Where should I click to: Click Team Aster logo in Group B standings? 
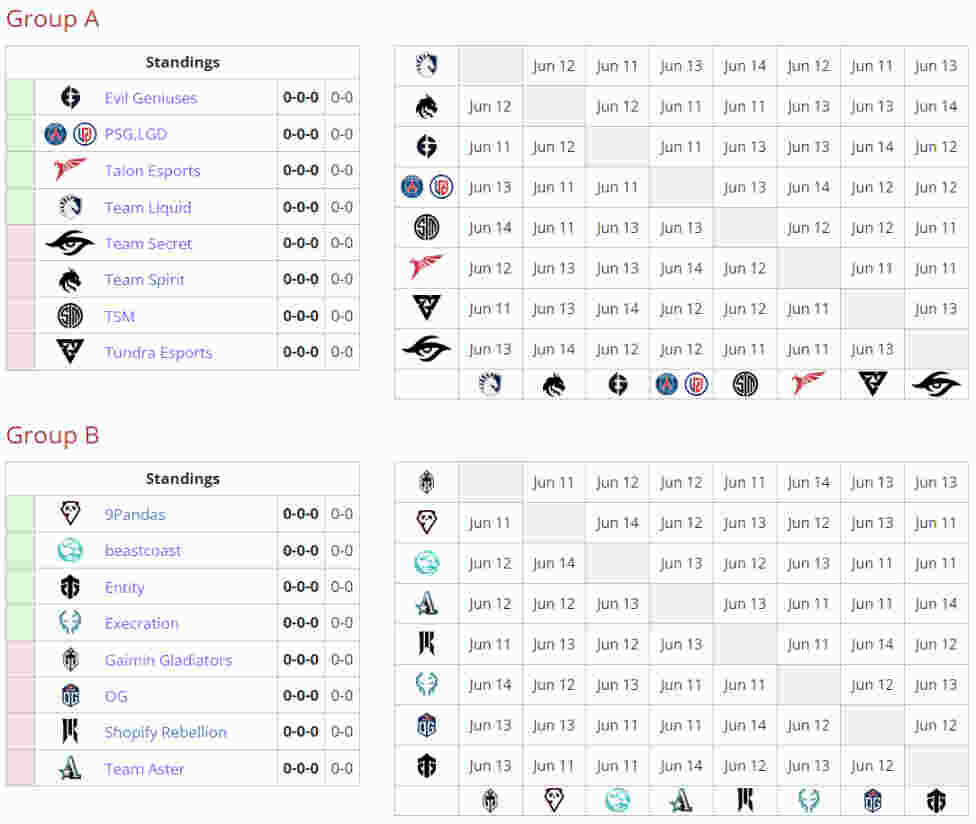(70, 769)
